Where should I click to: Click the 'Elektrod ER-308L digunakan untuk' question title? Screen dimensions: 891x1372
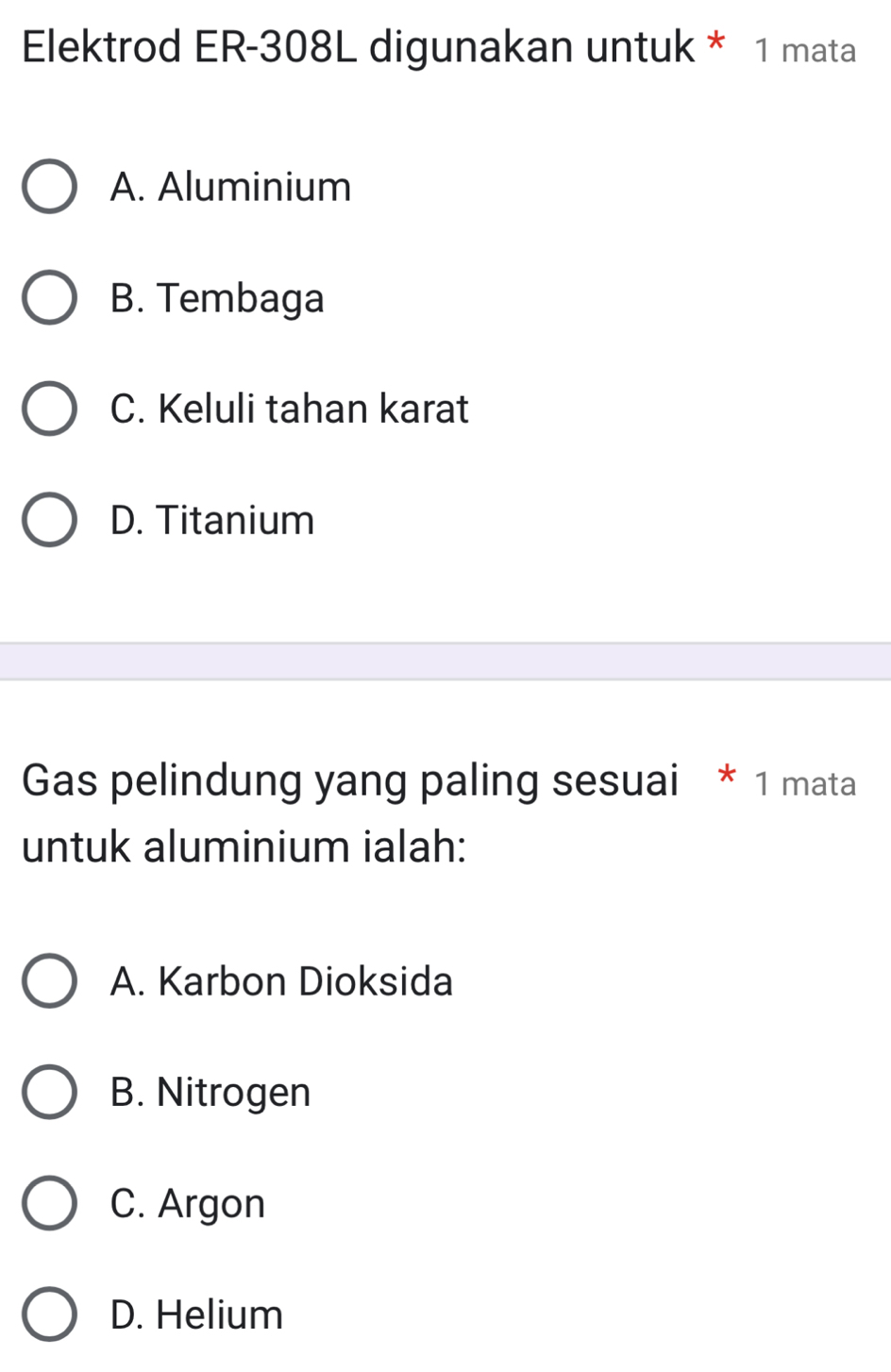point(359,47)
